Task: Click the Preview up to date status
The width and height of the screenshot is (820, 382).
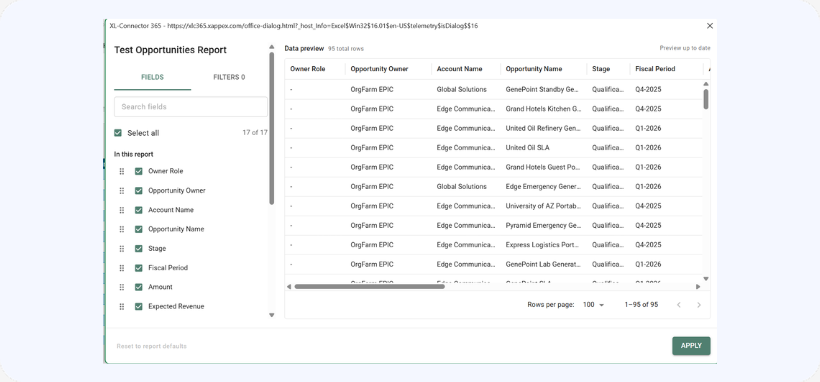Action: tap(685, 48)
